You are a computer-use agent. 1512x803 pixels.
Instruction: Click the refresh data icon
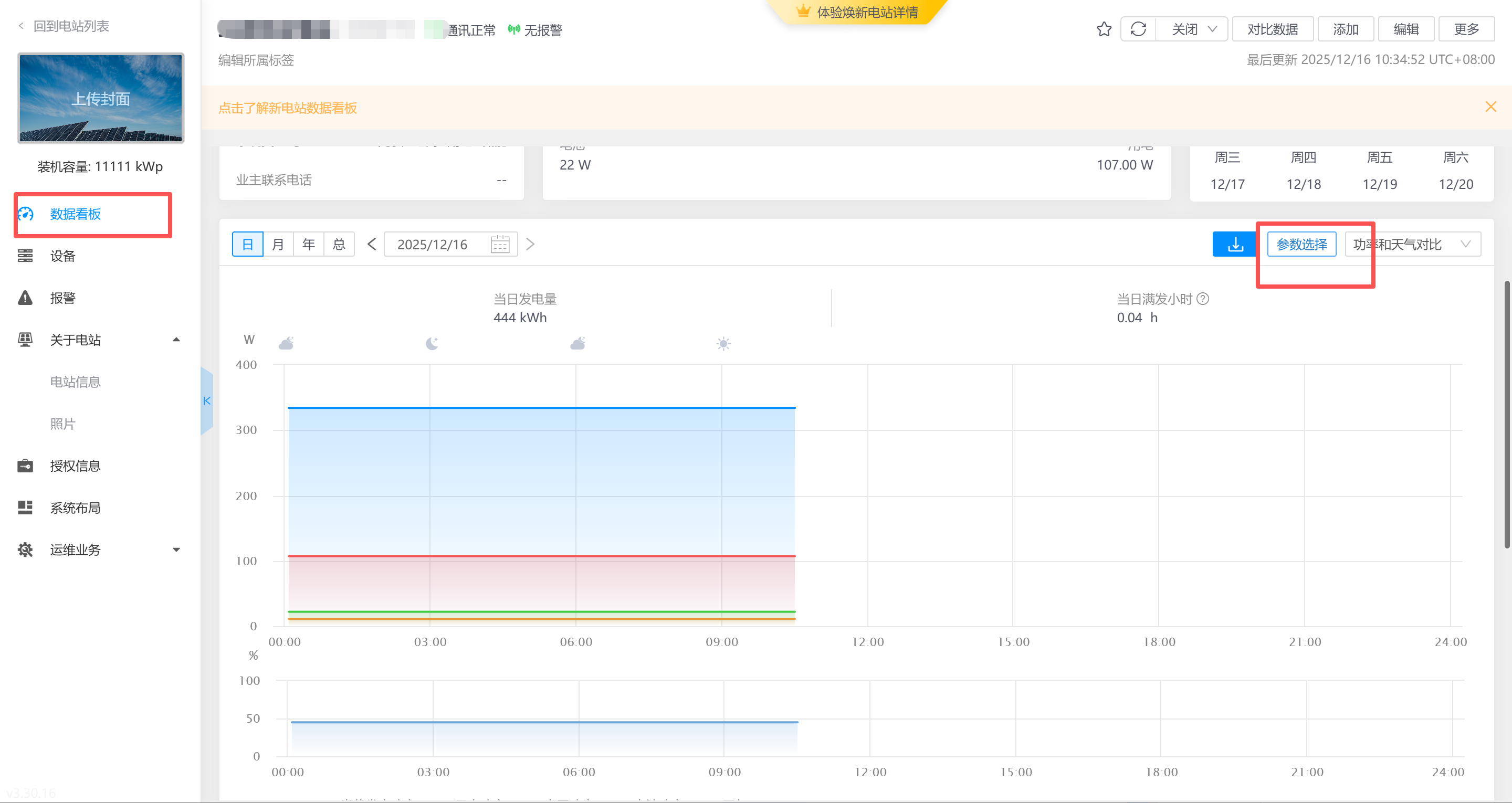coord(1138,29)
